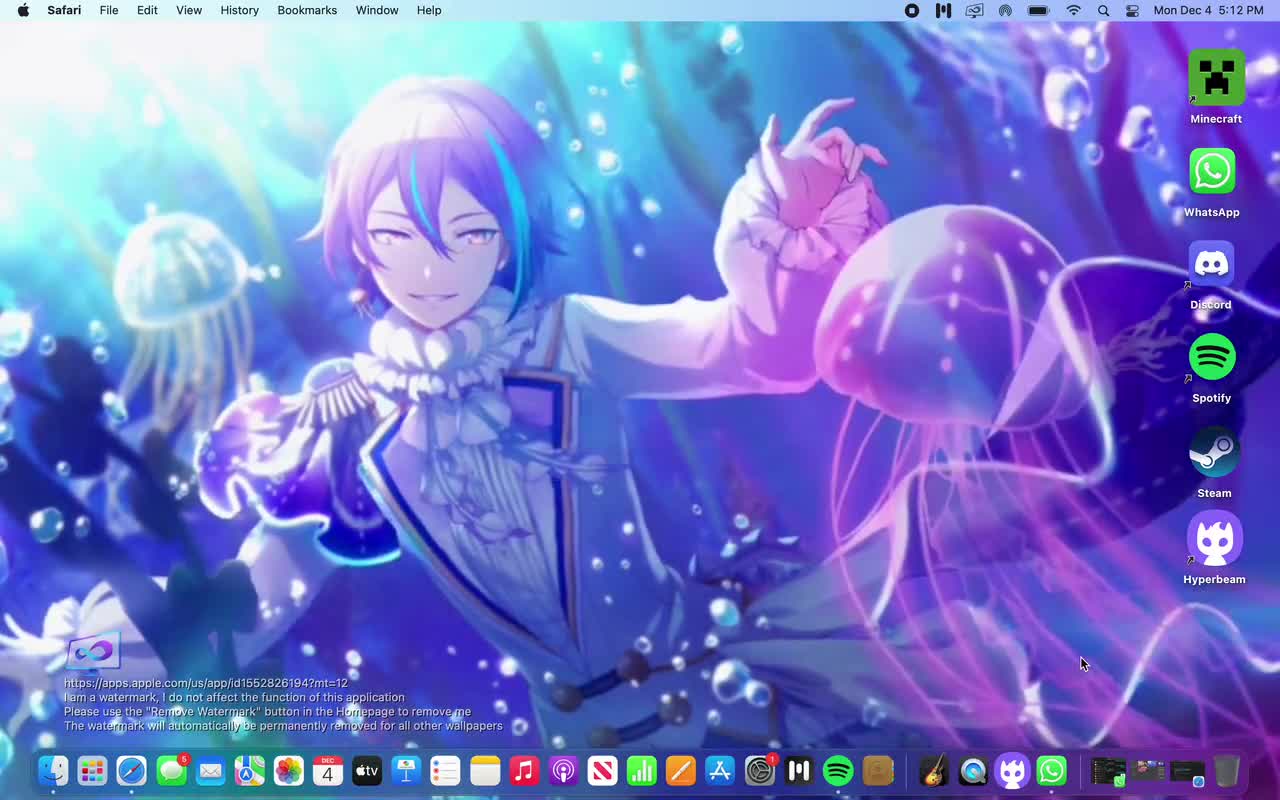
Task: Open Numbers in the Dock
Action: pos(641,771)
